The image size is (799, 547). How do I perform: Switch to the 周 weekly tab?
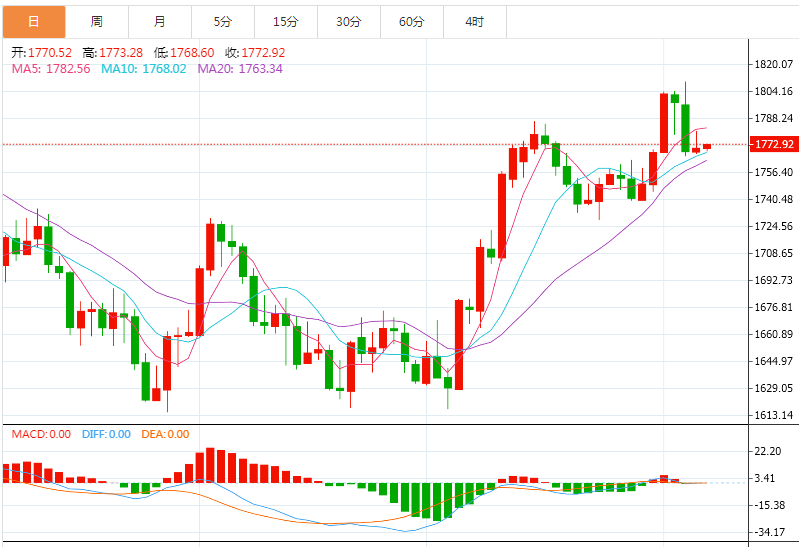click(97, 22)
